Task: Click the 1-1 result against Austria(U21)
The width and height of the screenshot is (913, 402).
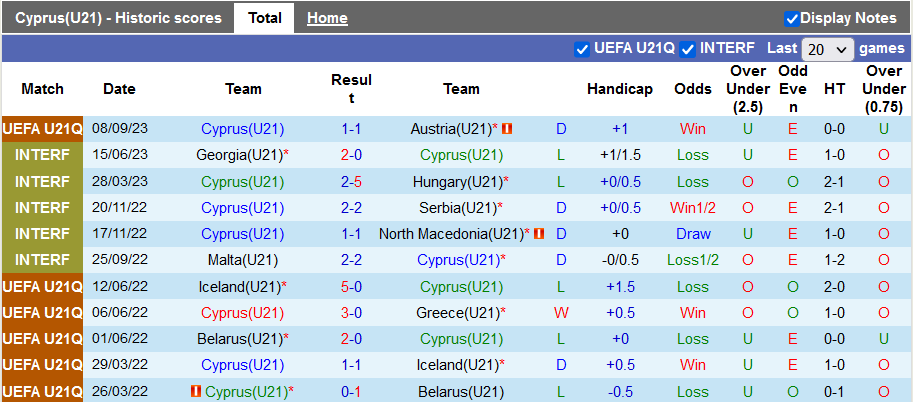Action: 351,129
